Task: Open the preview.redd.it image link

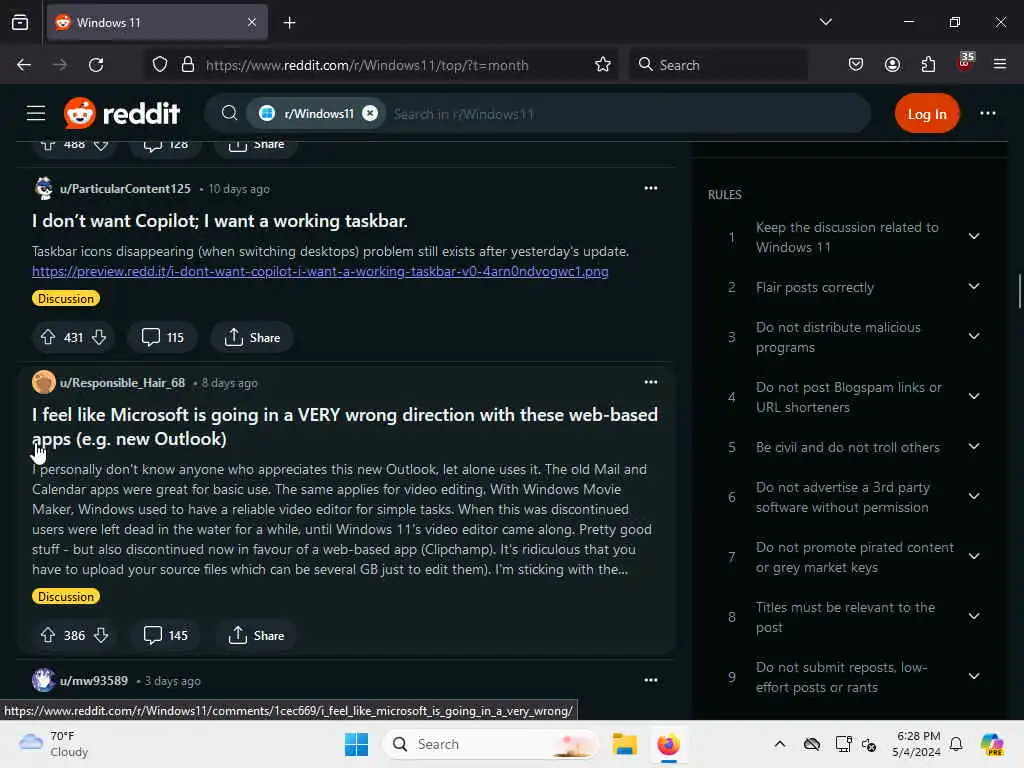Action: (x=320, y=271)
